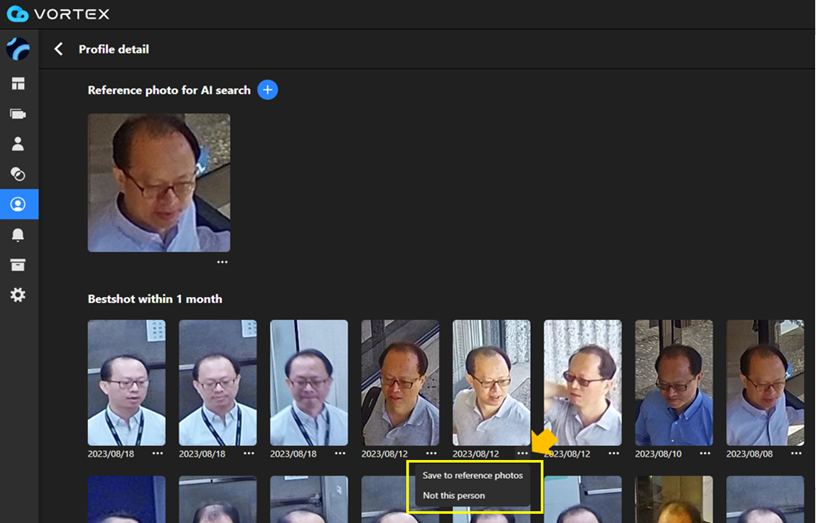816x523 pixels.
Task: Select the single person icon in the sidebar
Action: pyautogui.click(x=18, y=144)
